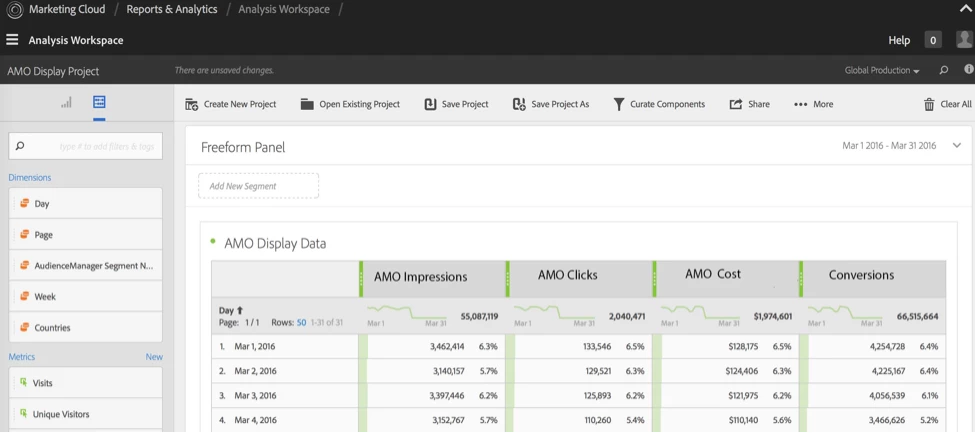Click Marketing Cloud breadcrumb

[67, 9]
